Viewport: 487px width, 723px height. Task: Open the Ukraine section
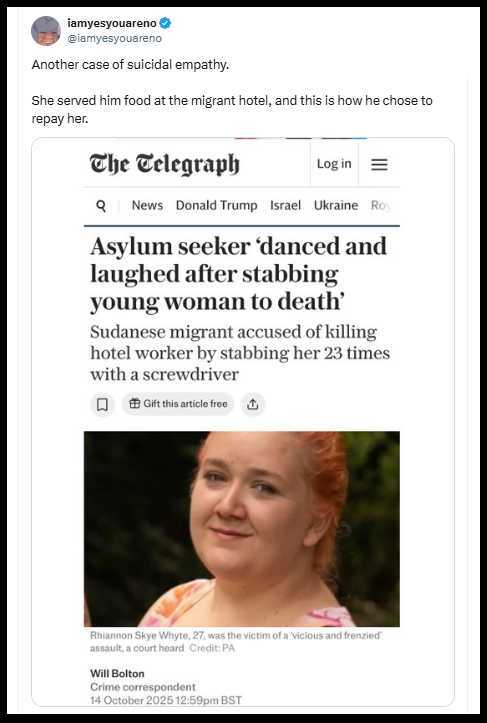[336, 205]
